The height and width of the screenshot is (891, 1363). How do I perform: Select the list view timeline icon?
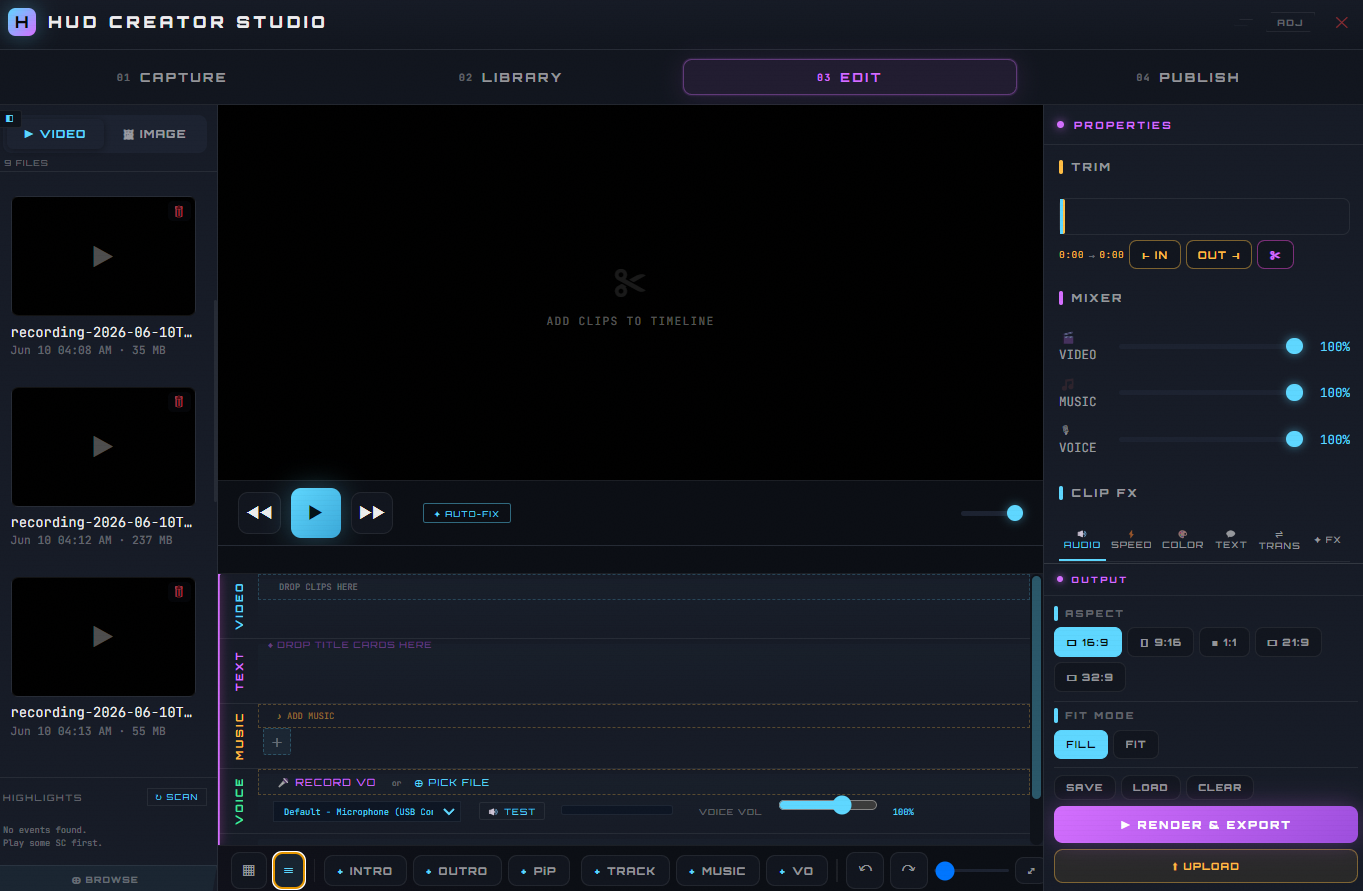click(x=289, y=871)
